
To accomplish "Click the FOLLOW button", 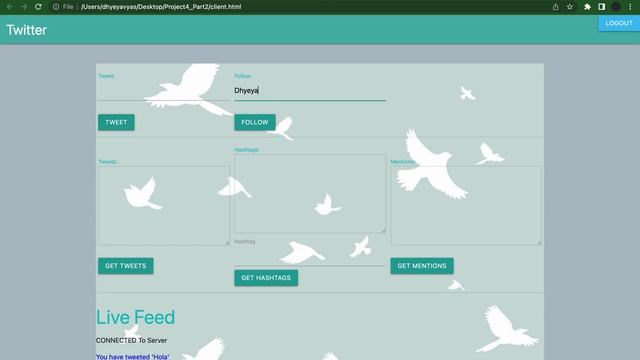I will (255, 122).
